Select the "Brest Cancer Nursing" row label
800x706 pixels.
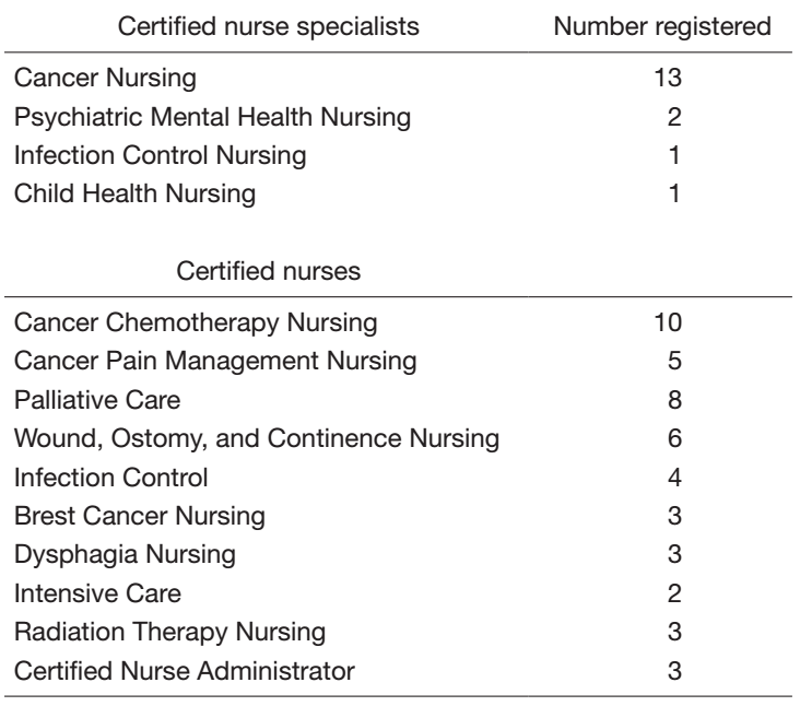[x=140, y=516]
